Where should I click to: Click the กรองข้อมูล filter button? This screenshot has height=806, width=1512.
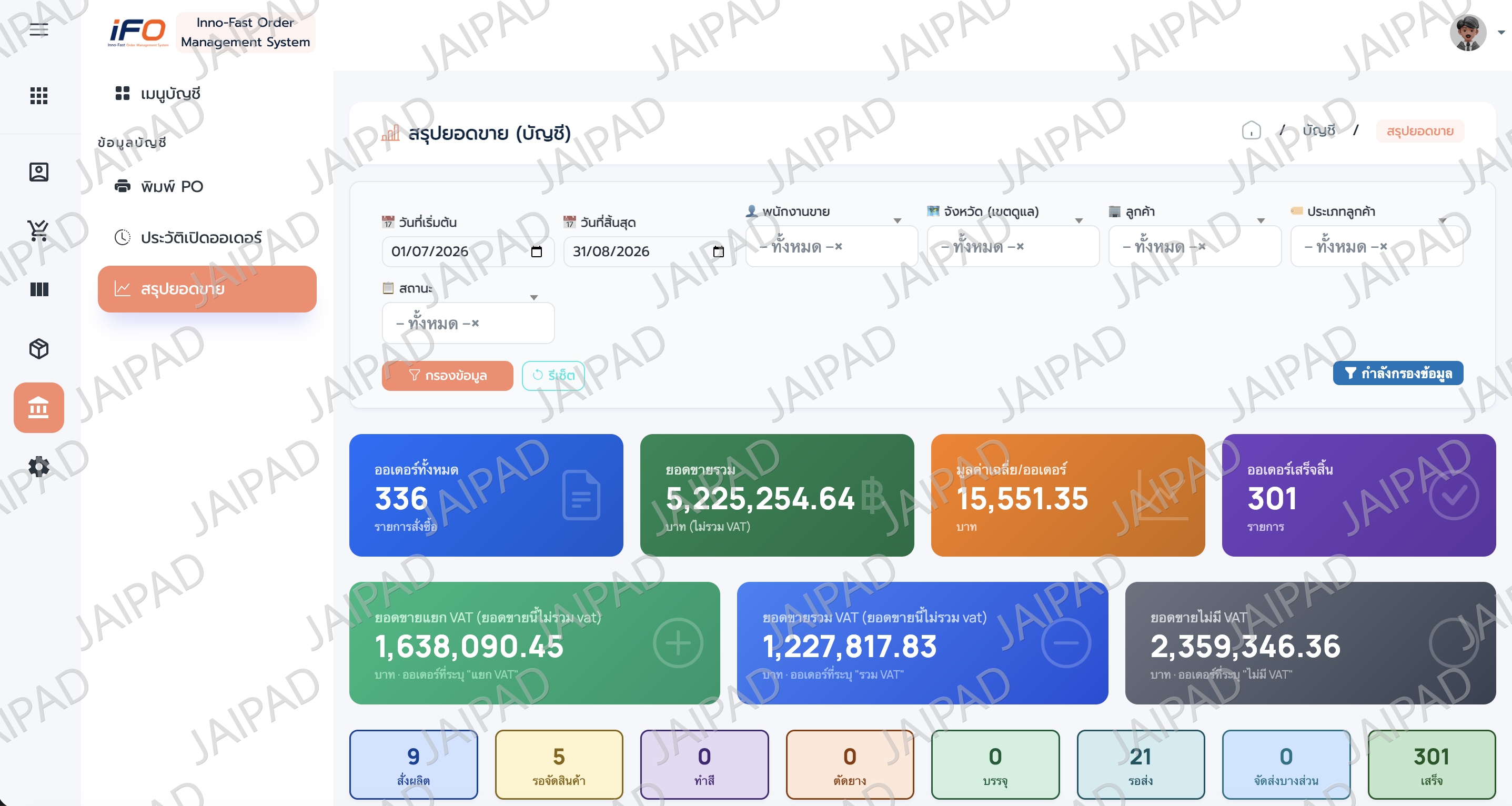(447, 376)
